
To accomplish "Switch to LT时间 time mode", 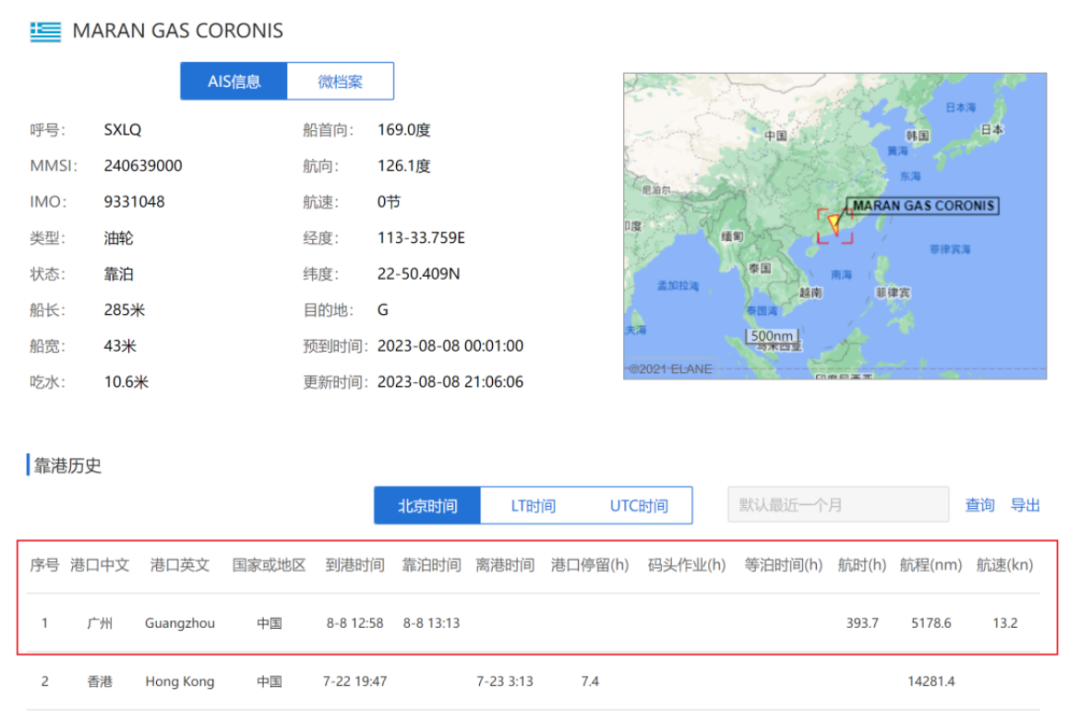I will click(533, 506).
